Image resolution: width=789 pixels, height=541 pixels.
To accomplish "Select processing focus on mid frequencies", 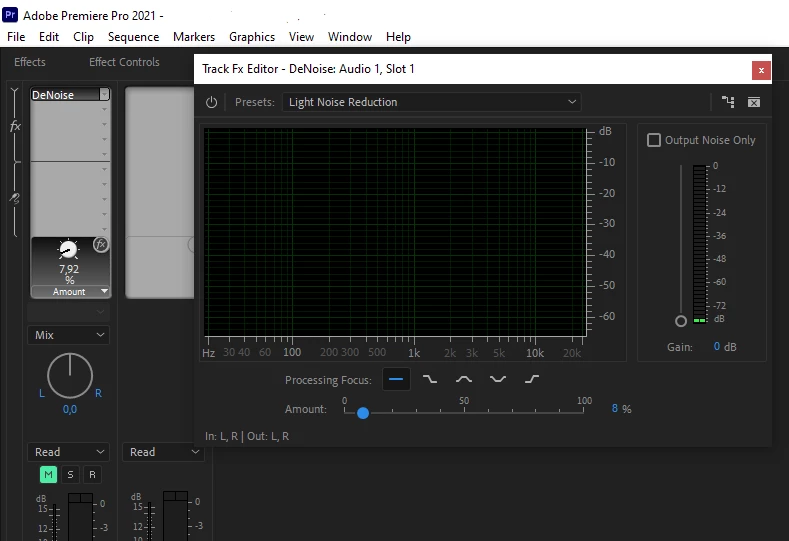I will pos(463,379).
